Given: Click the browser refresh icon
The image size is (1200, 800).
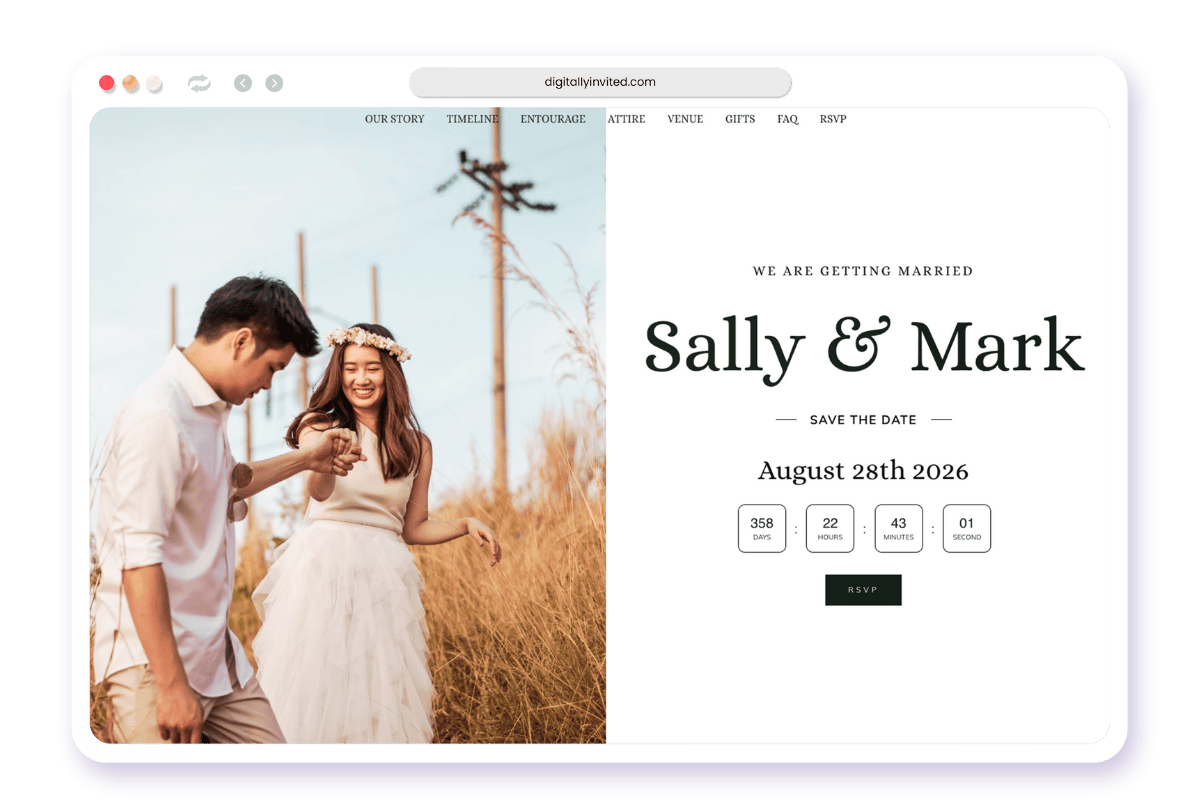Looking at the screenshot, I should tap(200, 84).
